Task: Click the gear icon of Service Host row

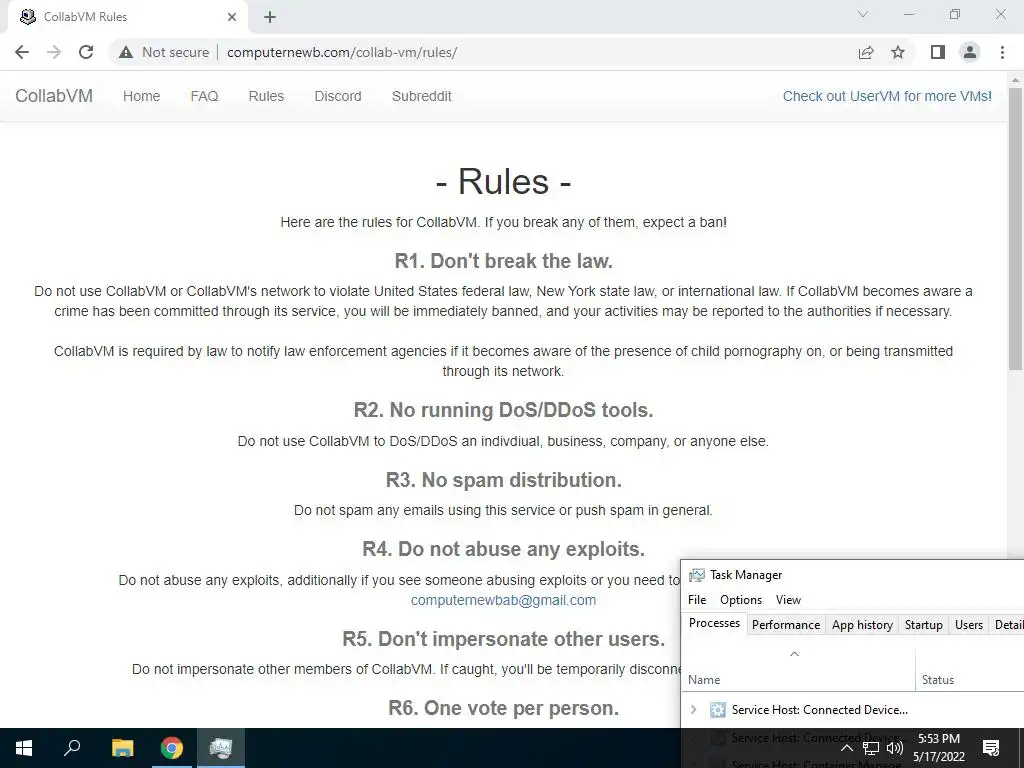Action: 718,710
